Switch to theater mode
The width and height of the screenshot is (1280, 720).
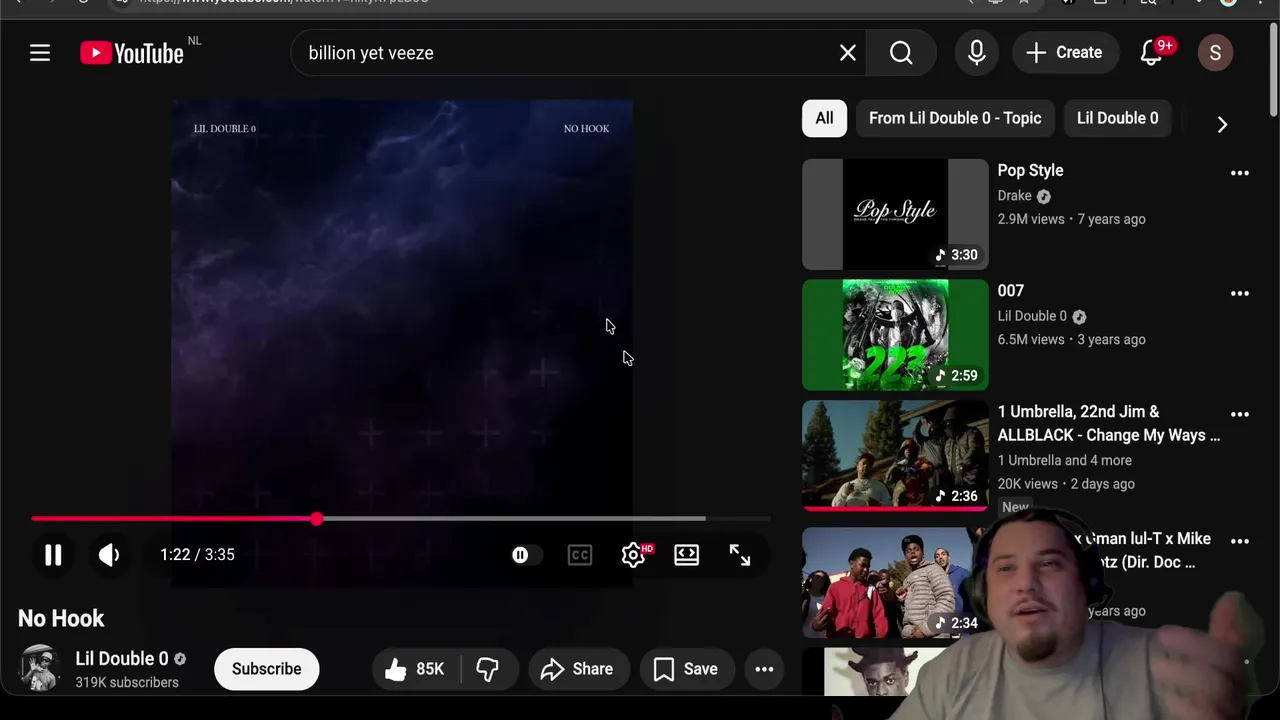coord(687,555)
